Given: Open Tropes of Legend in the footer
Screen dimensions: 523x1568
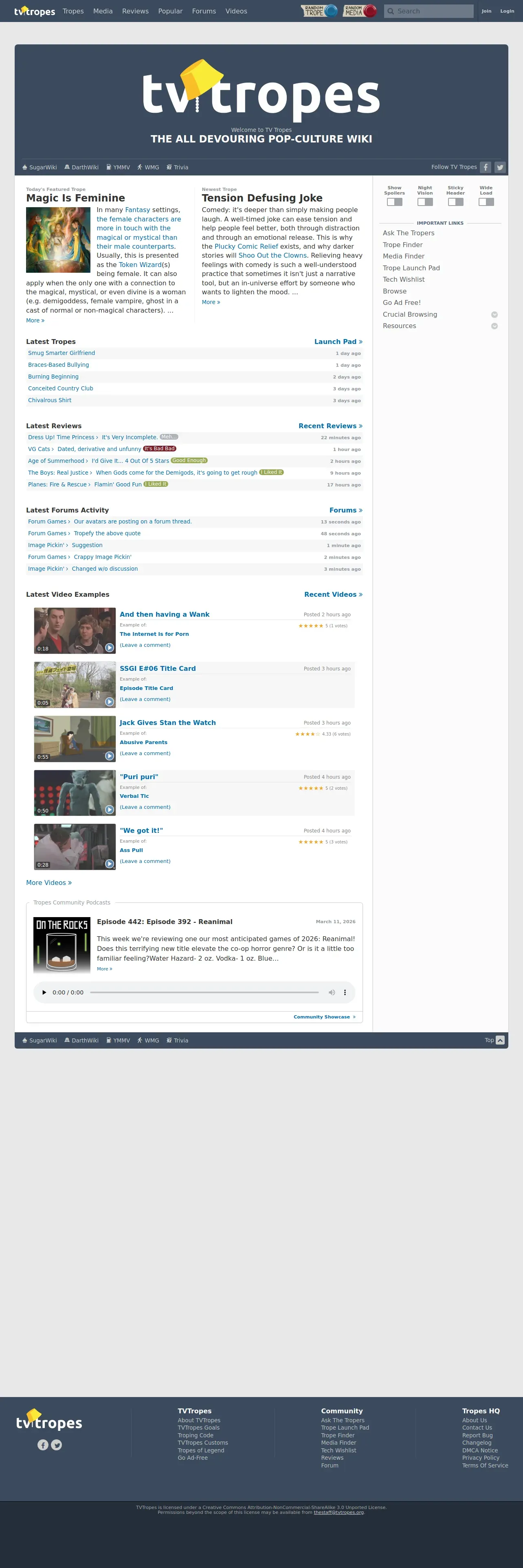Looking at the screenshot, I should tap(201, 1450).
